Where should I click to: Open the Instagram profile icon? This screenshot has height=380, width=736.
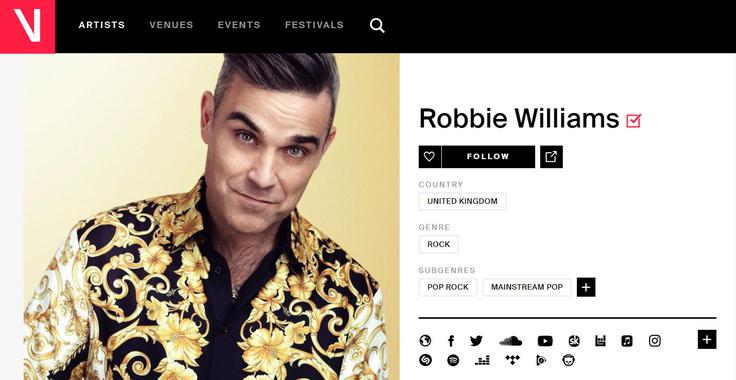tap(655, 341)
